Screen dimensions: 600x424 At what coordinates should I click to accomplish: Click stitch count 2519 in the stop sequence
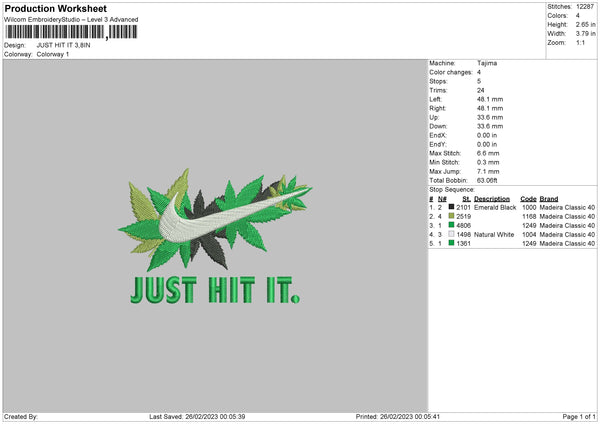(463, 217)
